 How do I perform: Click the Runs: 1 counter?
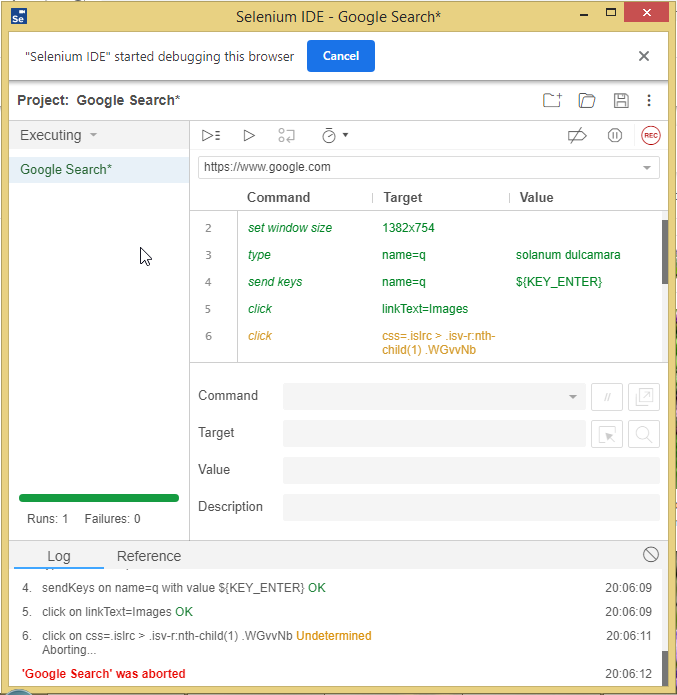(x=47, y=519)
